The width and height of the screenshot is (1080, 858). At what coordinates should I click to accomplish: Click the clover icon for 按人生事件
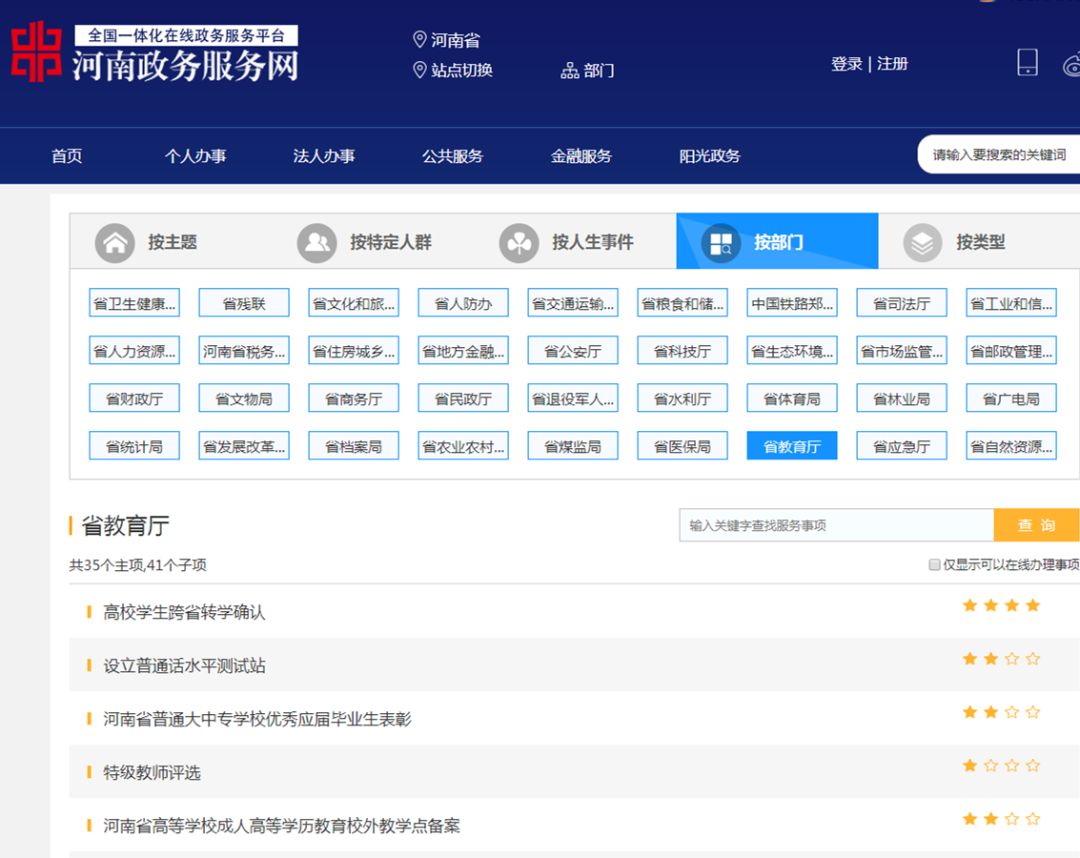point(519,242)
